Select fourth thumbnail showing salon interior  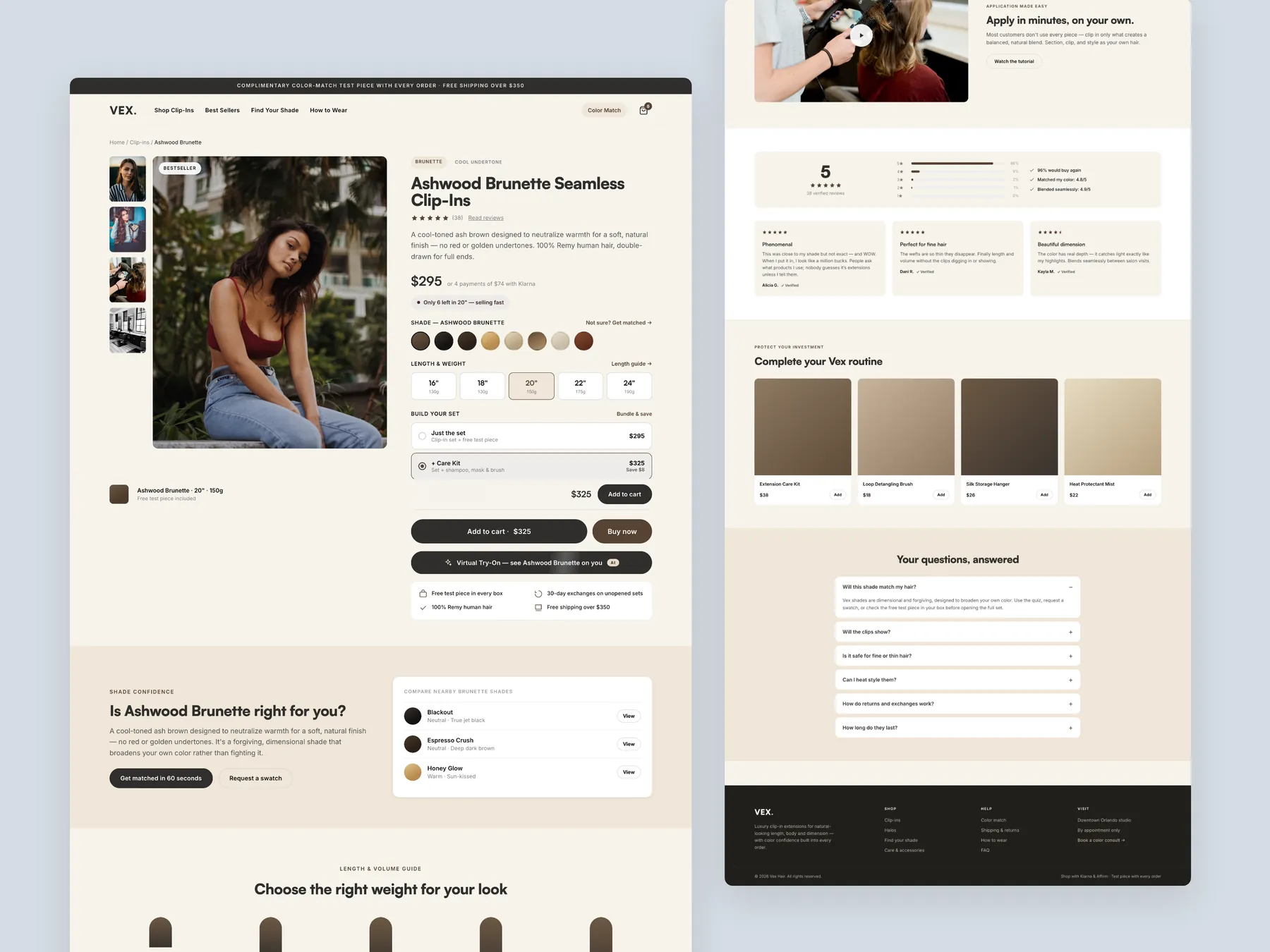click(x=128, y=330)
